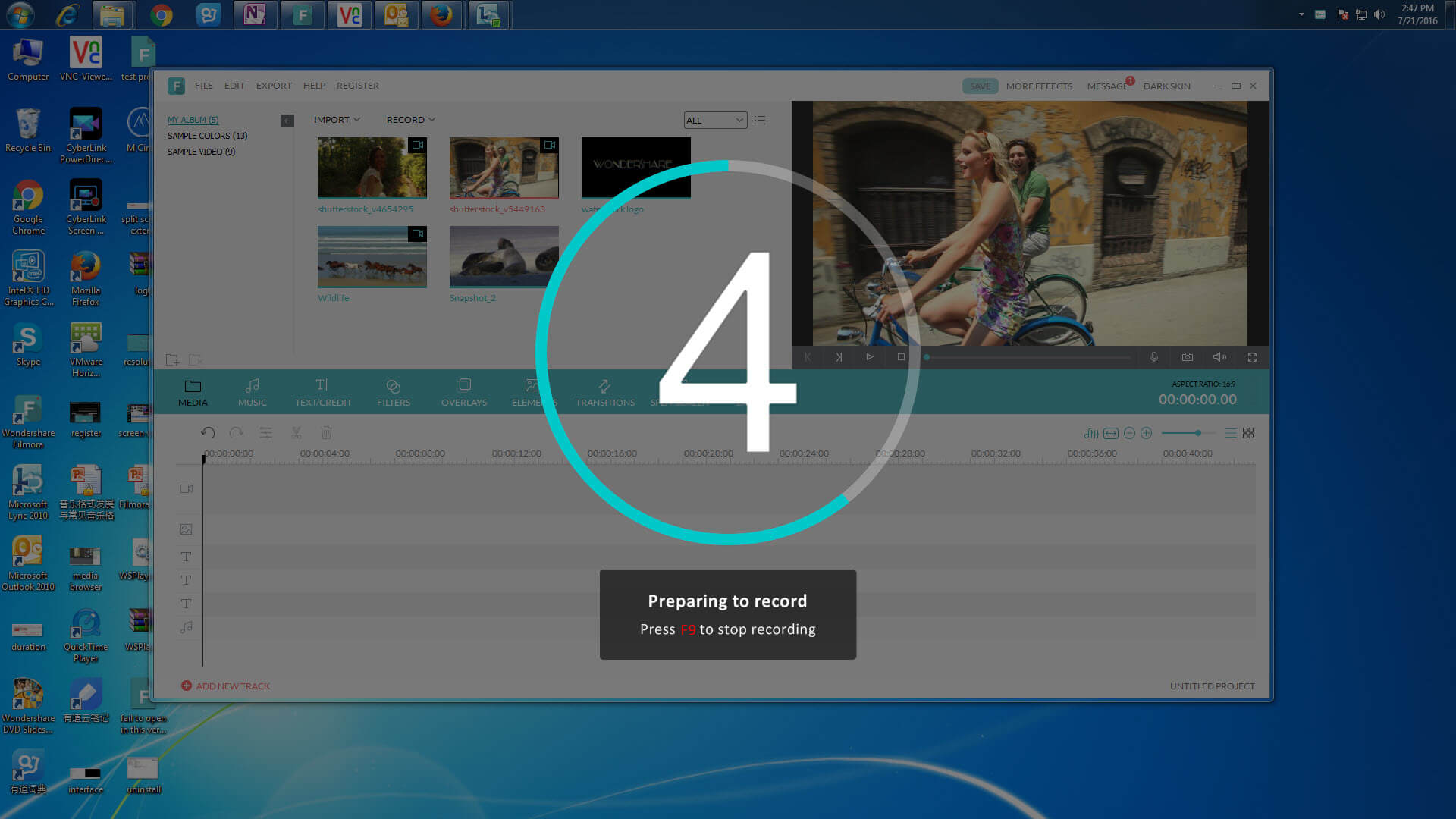
Task: Enter full screen preview mode
Action: pyautogui.click(x=1252, y=357)
